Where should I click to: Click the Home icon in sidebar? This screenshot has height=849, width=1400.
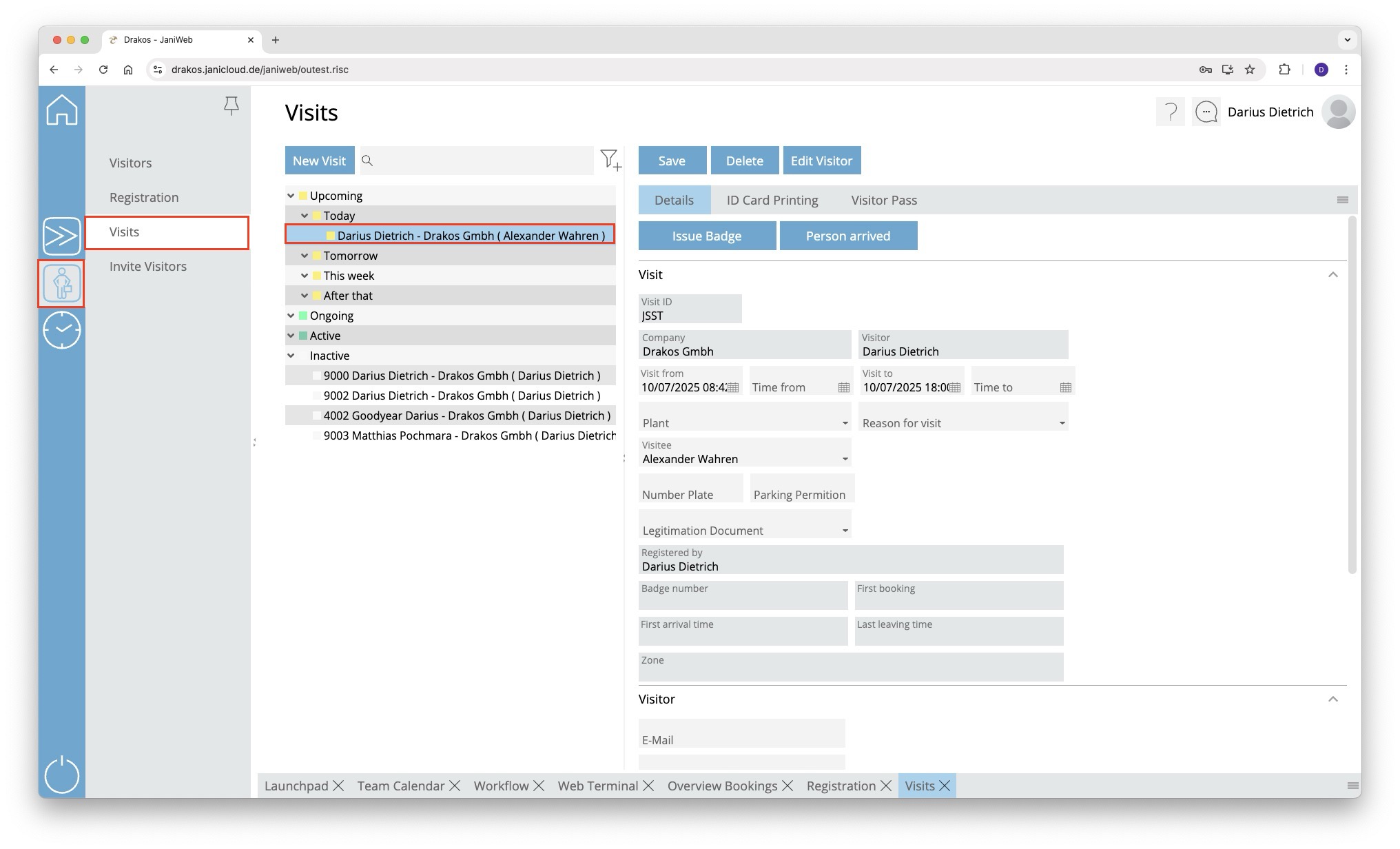(61, 110)
